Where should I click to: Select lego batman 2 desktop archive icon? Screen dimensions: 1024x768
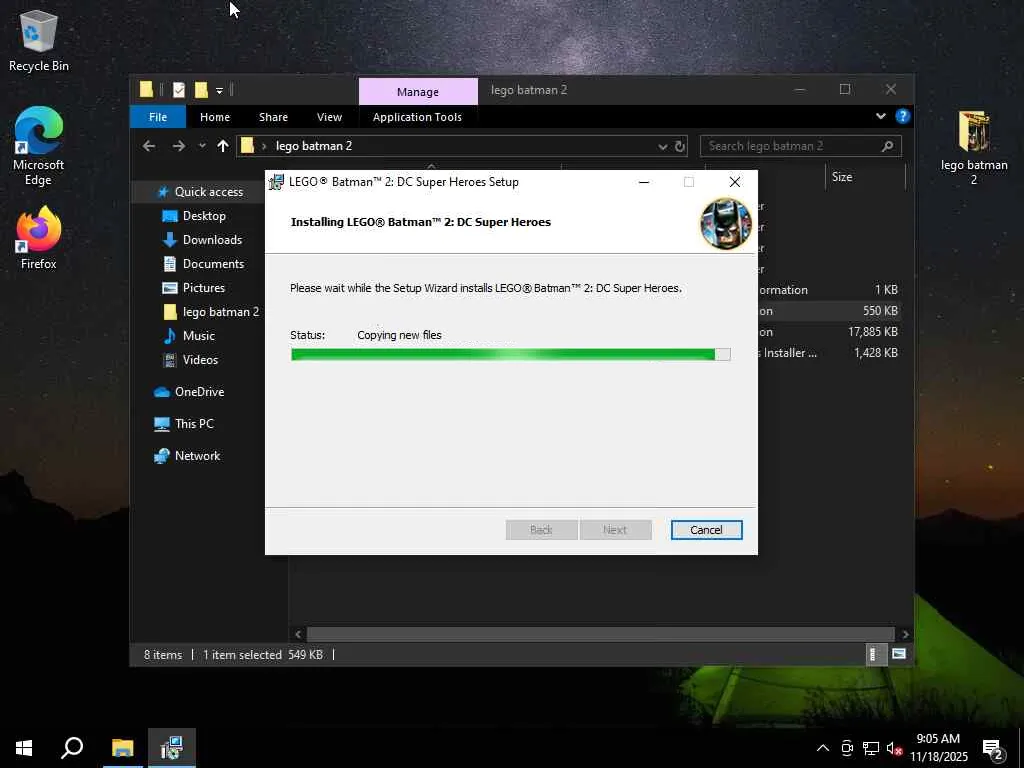tap(974, 148)
